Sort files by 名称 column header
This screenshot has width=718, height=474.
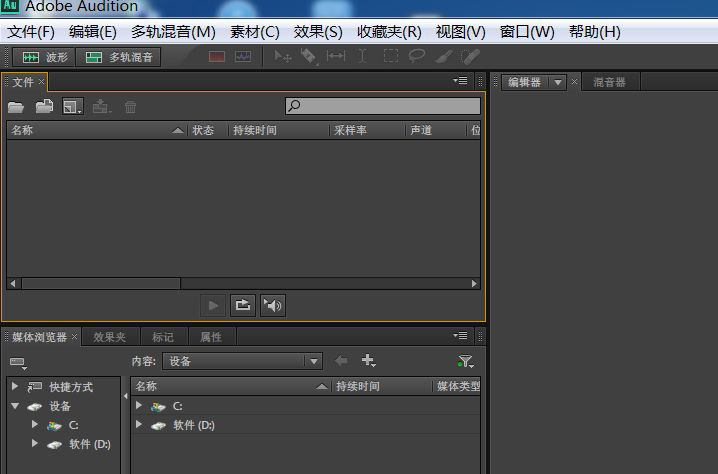click(x=97, y=131)
